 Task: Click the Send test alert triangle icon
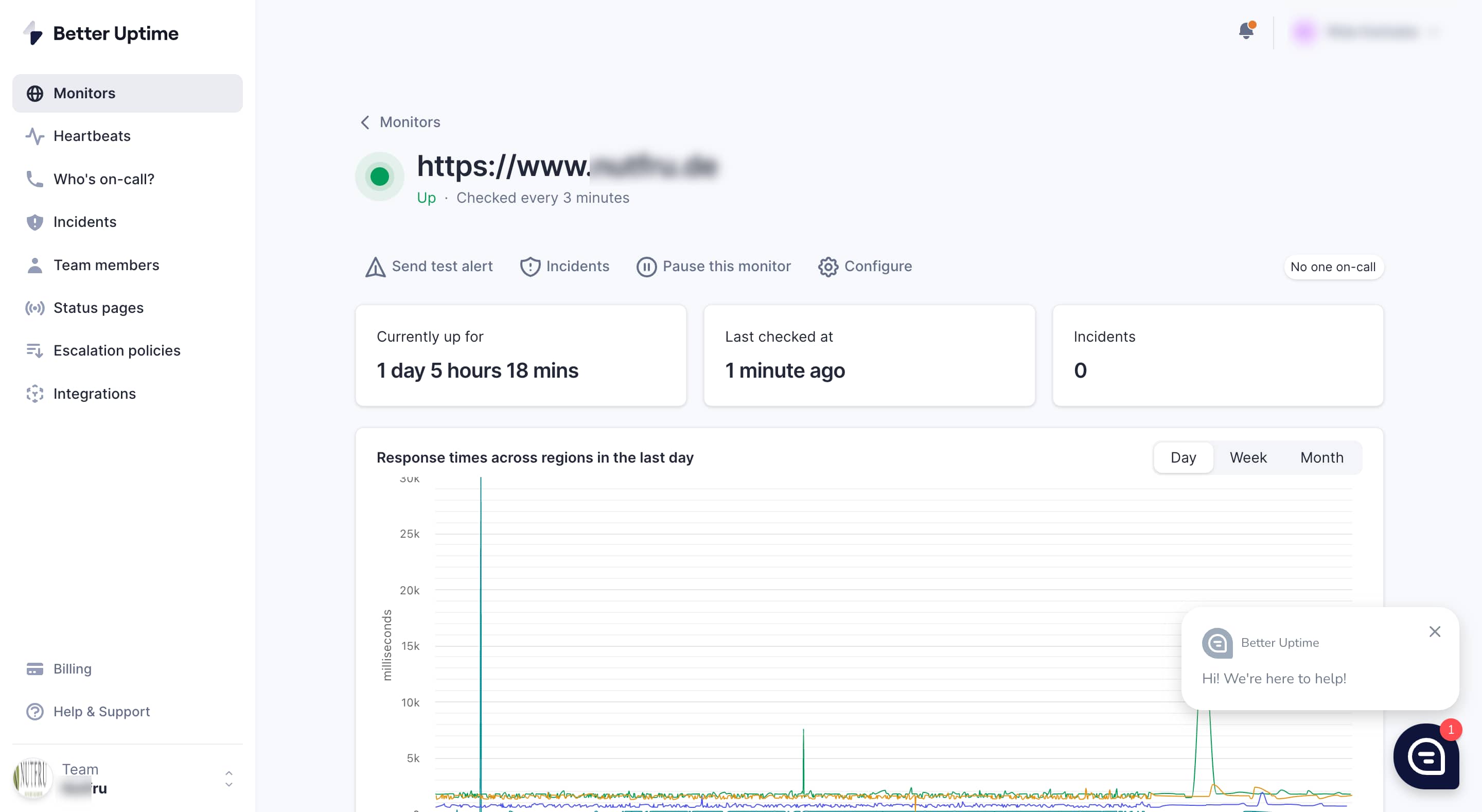click(x=376, y=267)
